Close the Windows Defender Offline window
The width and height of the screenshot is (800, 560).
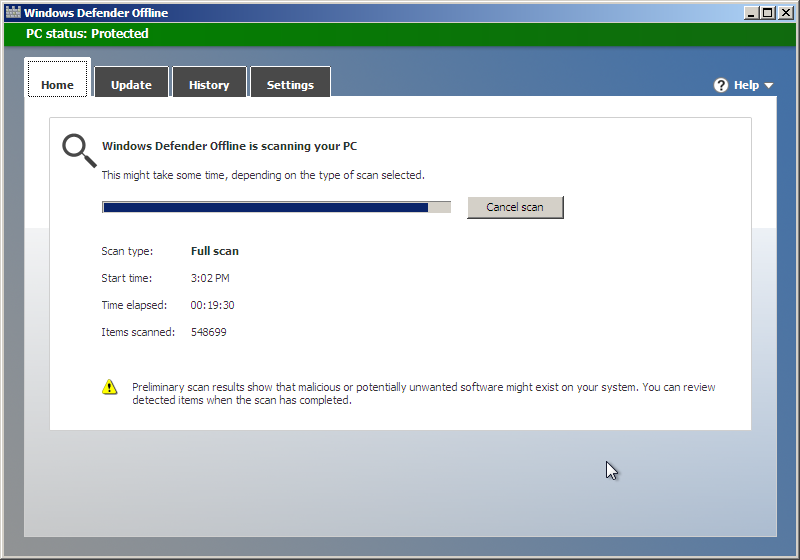(786, 13)
